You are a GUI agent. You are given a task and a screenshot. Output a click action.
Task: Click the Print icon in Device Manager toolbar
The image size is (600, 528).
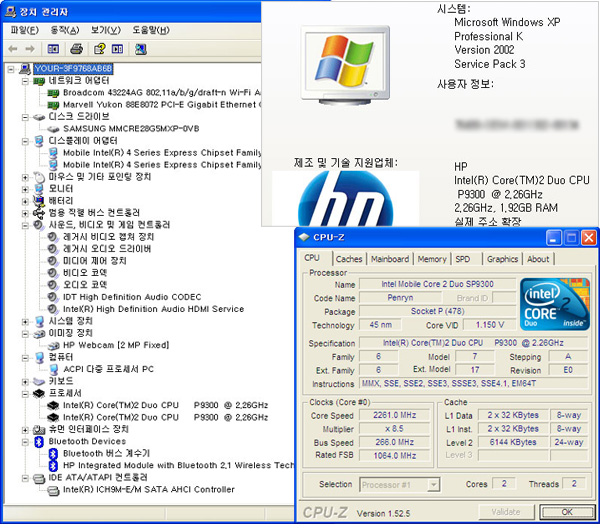77,49
